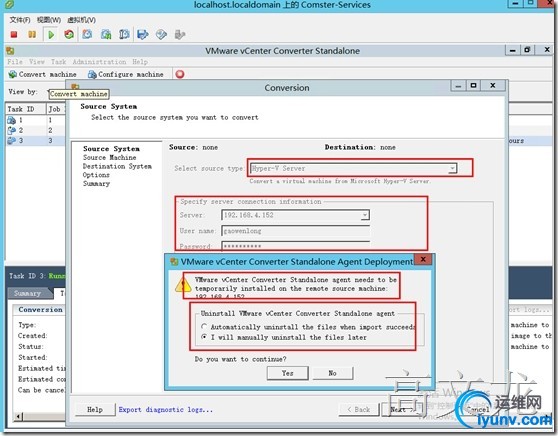
Task: Click the Password input field
Action: (x=295, y=246)
